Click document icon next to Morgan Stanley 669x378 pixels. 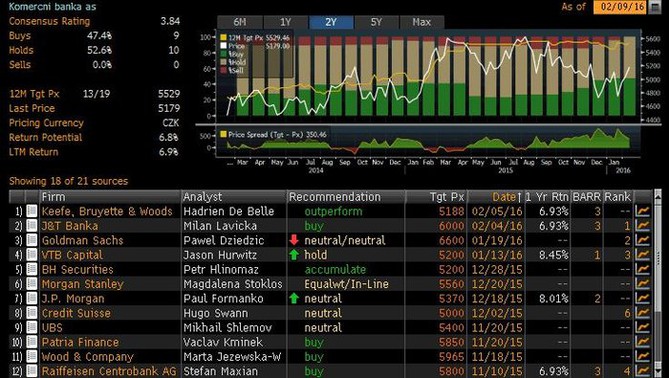pyautogui.click(x=32, y=284)
